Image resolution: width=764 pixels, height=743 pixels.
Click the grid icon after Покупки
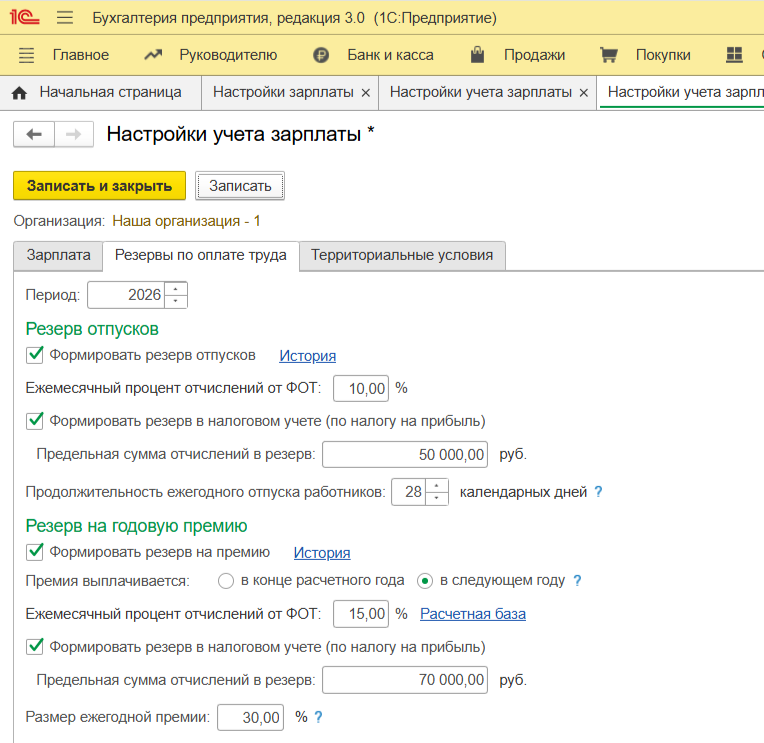point(734,55)
